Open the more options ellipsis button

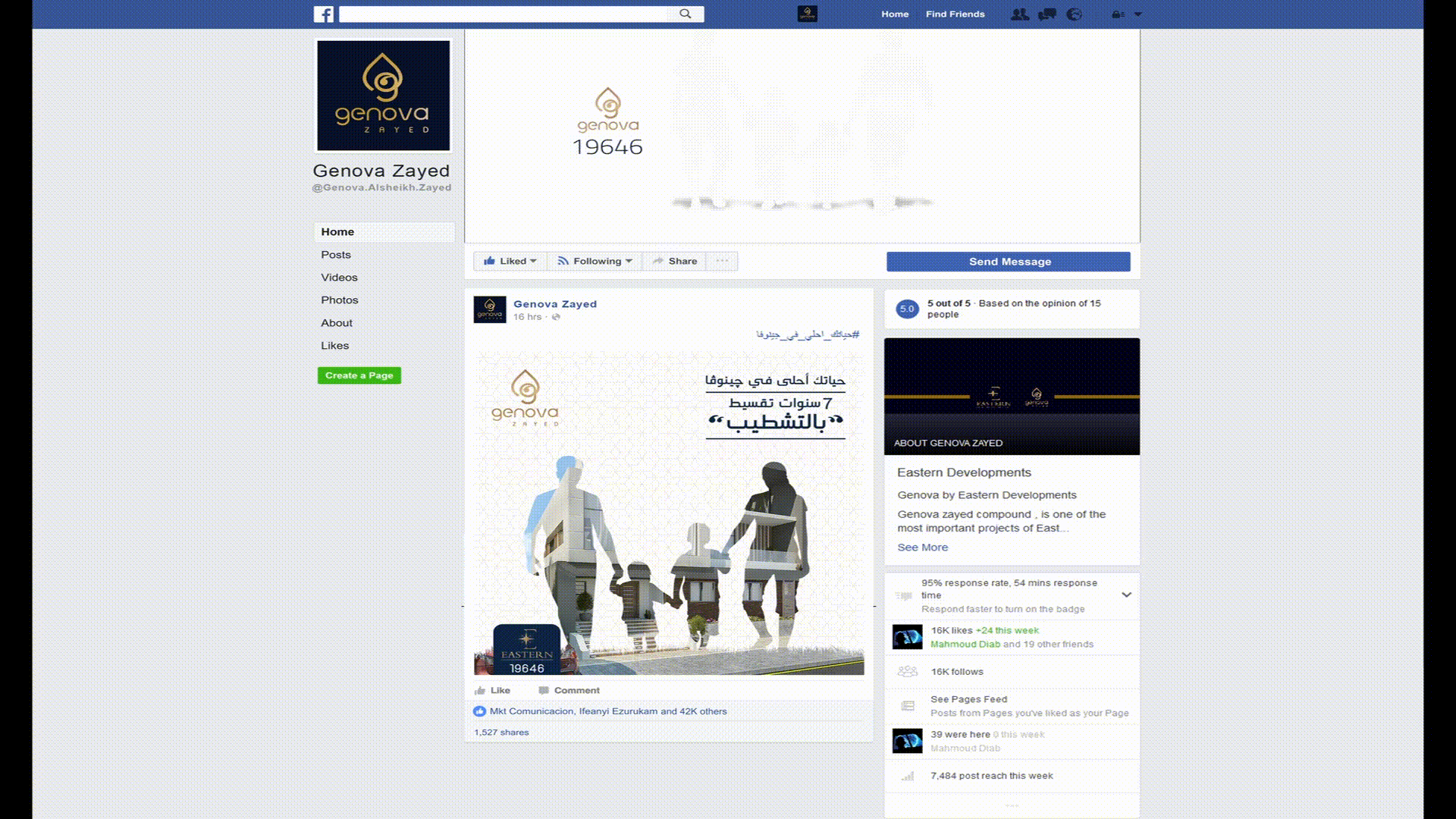[x=722, y=261]
